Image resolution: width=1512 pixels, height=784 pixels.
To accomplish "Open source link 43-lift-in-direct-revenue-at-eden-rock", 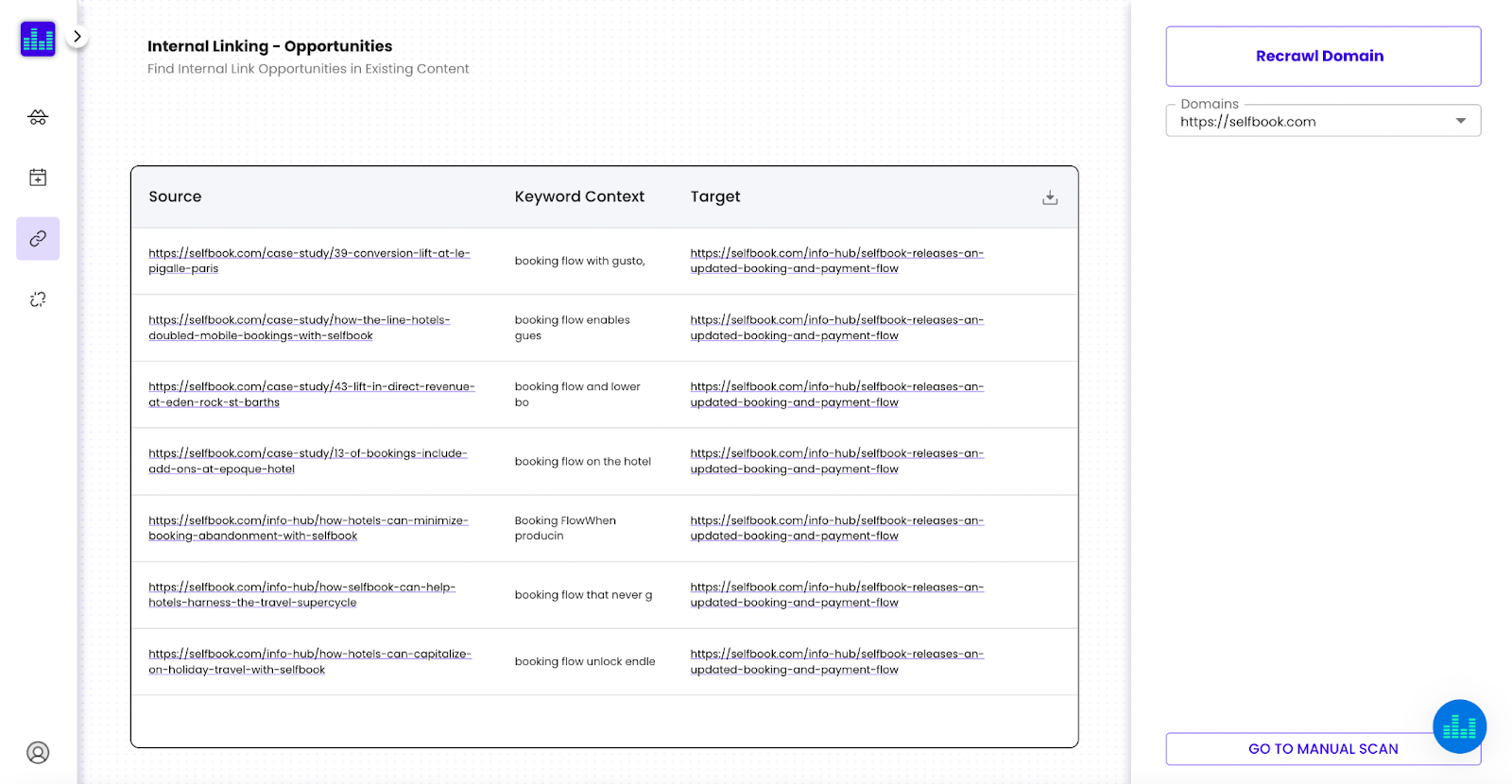I will [x=312, y=395].
